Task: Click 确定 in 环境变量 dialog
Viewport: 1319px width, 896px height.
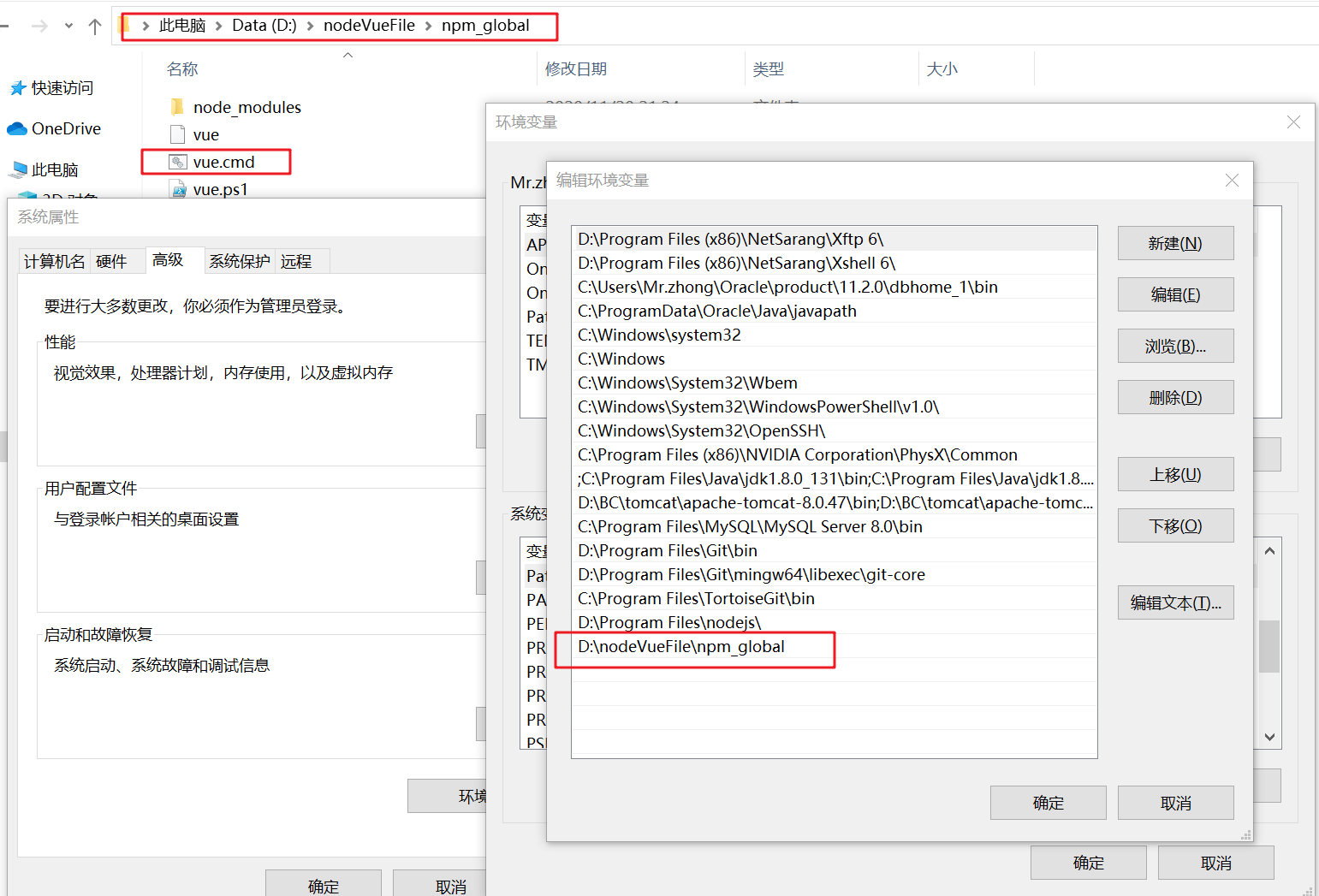Action: [x=1088, y=863]
